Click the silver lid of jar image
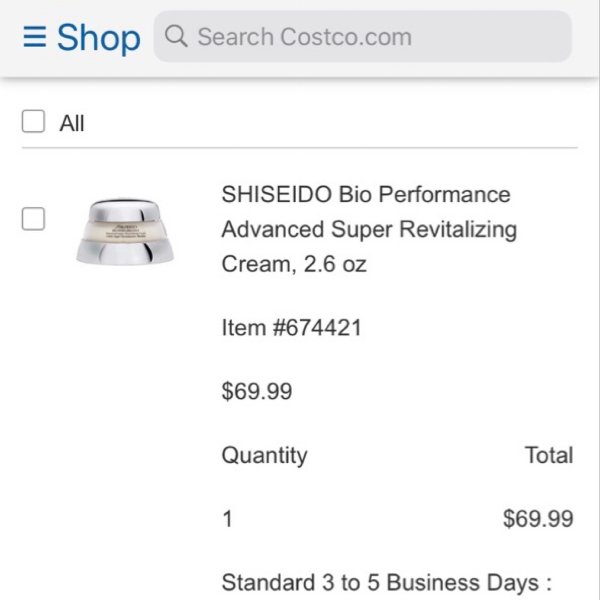 [125, 208]
